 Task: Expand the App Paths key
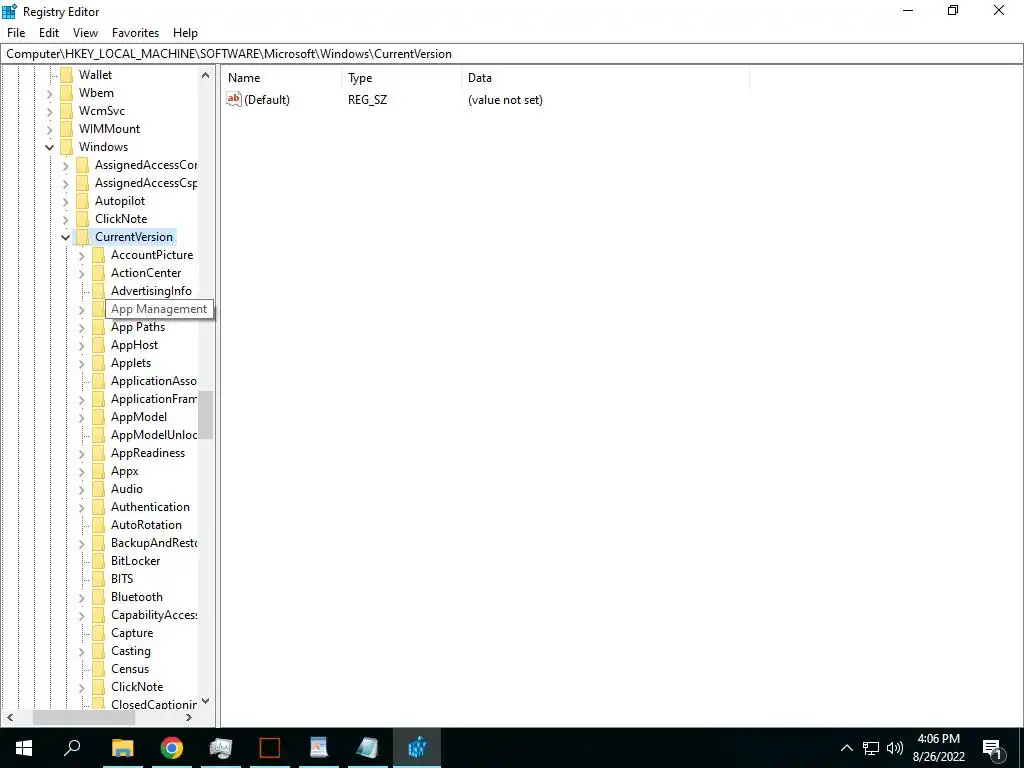[82, 327]
